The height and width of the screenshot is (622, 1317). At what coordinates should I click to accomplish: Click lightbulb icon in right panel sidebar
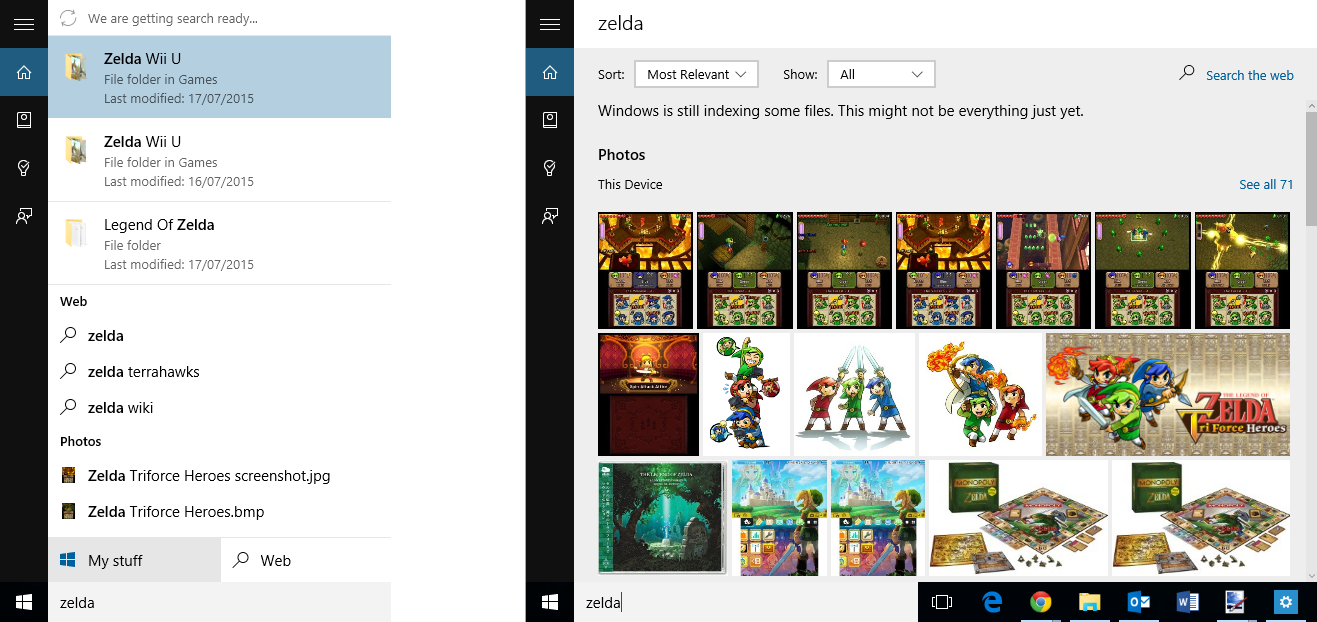(x=550, y=168)
